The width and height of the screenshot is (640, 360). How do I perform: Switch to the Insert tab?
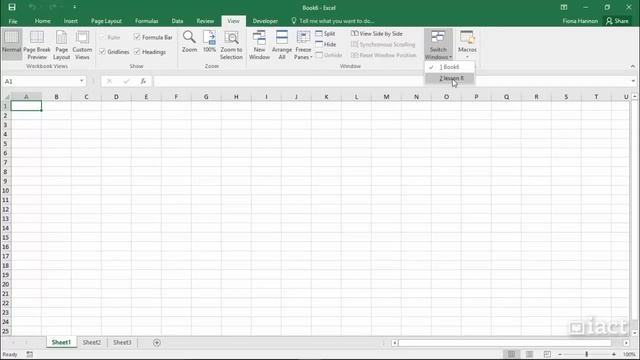pyautogui.click(x=71, y=21)
